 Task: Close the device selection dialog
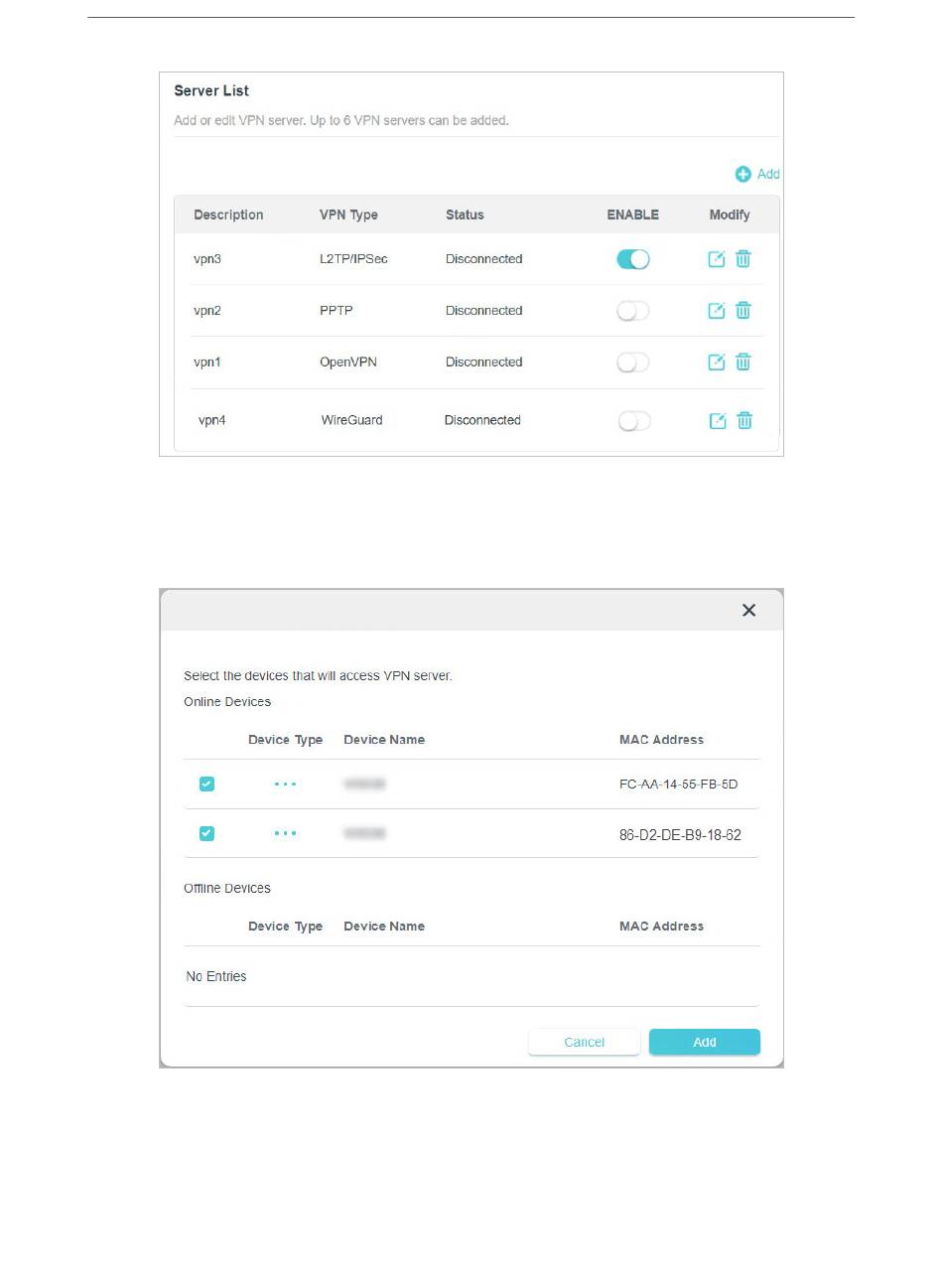[748, 611]
